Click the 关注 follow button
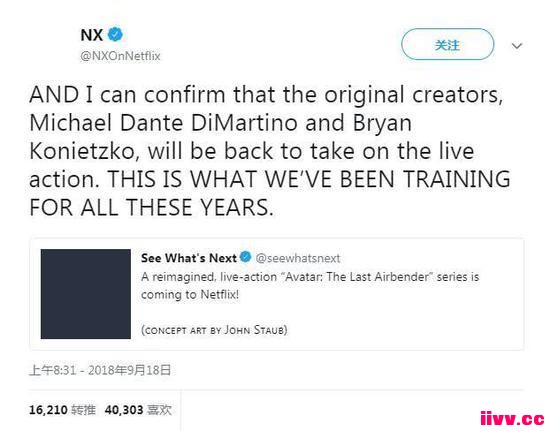The width and height of the screenshot is (550, 431). pos(448,45)
